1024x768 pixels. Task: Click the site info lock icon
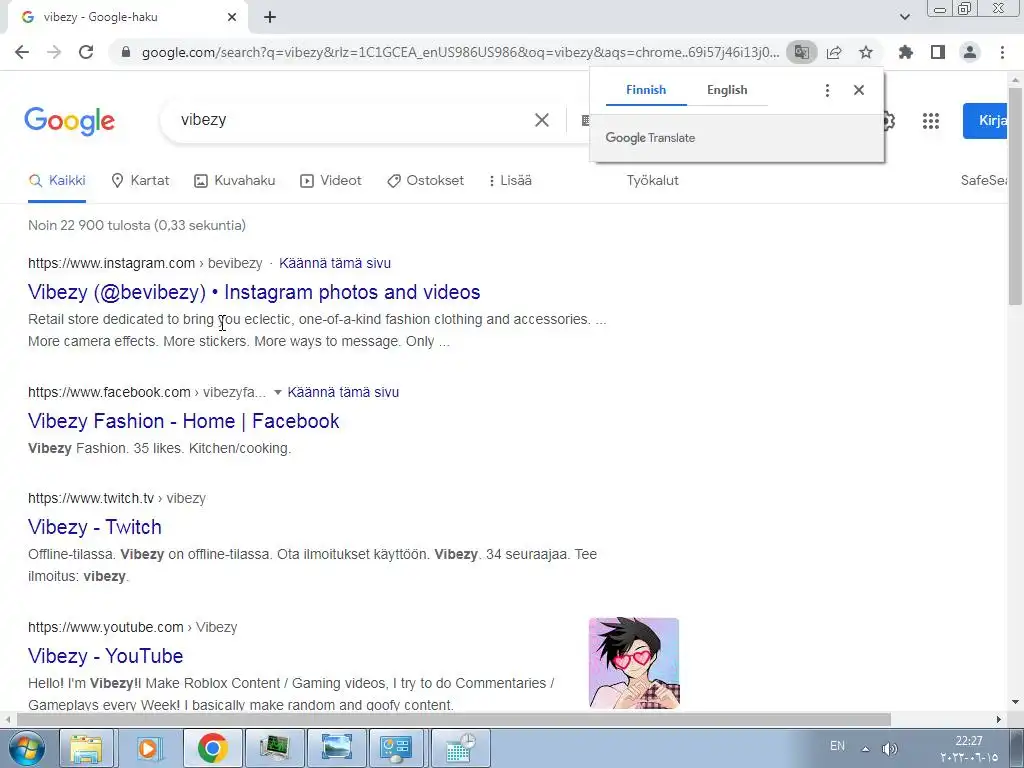126,52
